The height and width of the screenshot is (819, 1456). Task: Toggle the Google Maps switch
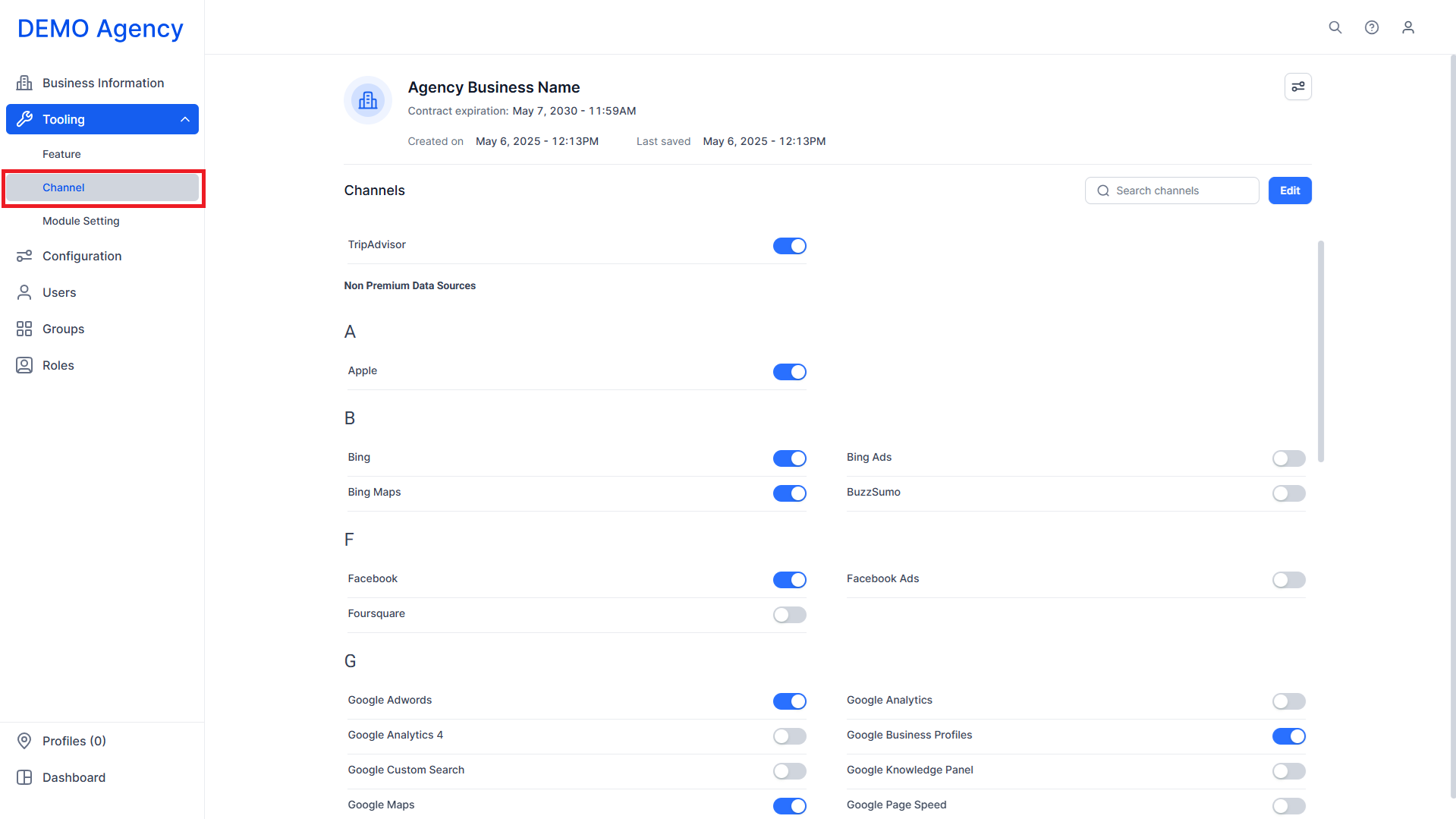pos(789,806)
